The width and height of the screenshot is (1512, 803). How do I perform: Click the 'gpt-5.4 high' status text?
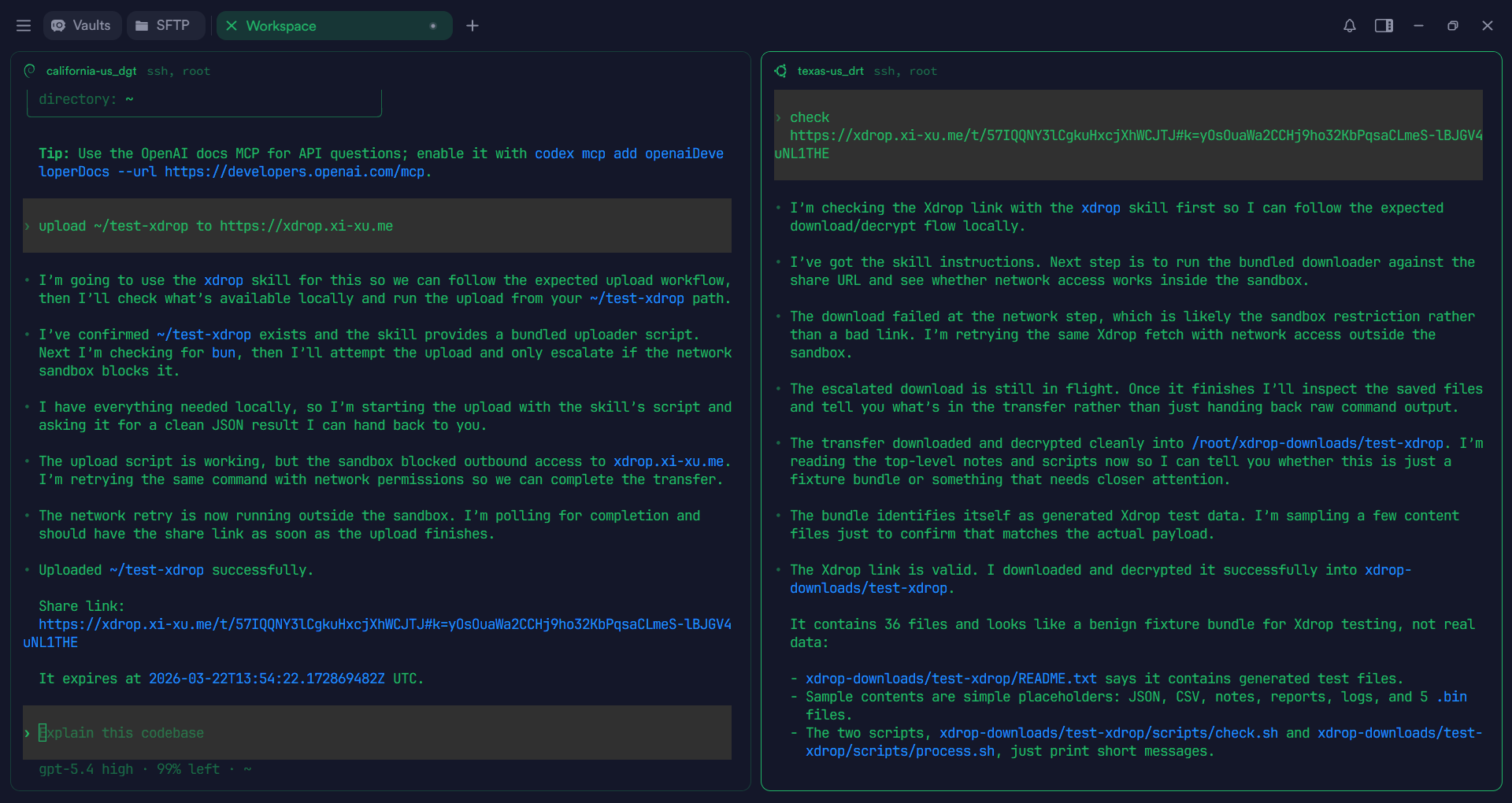tap(86, 769)
